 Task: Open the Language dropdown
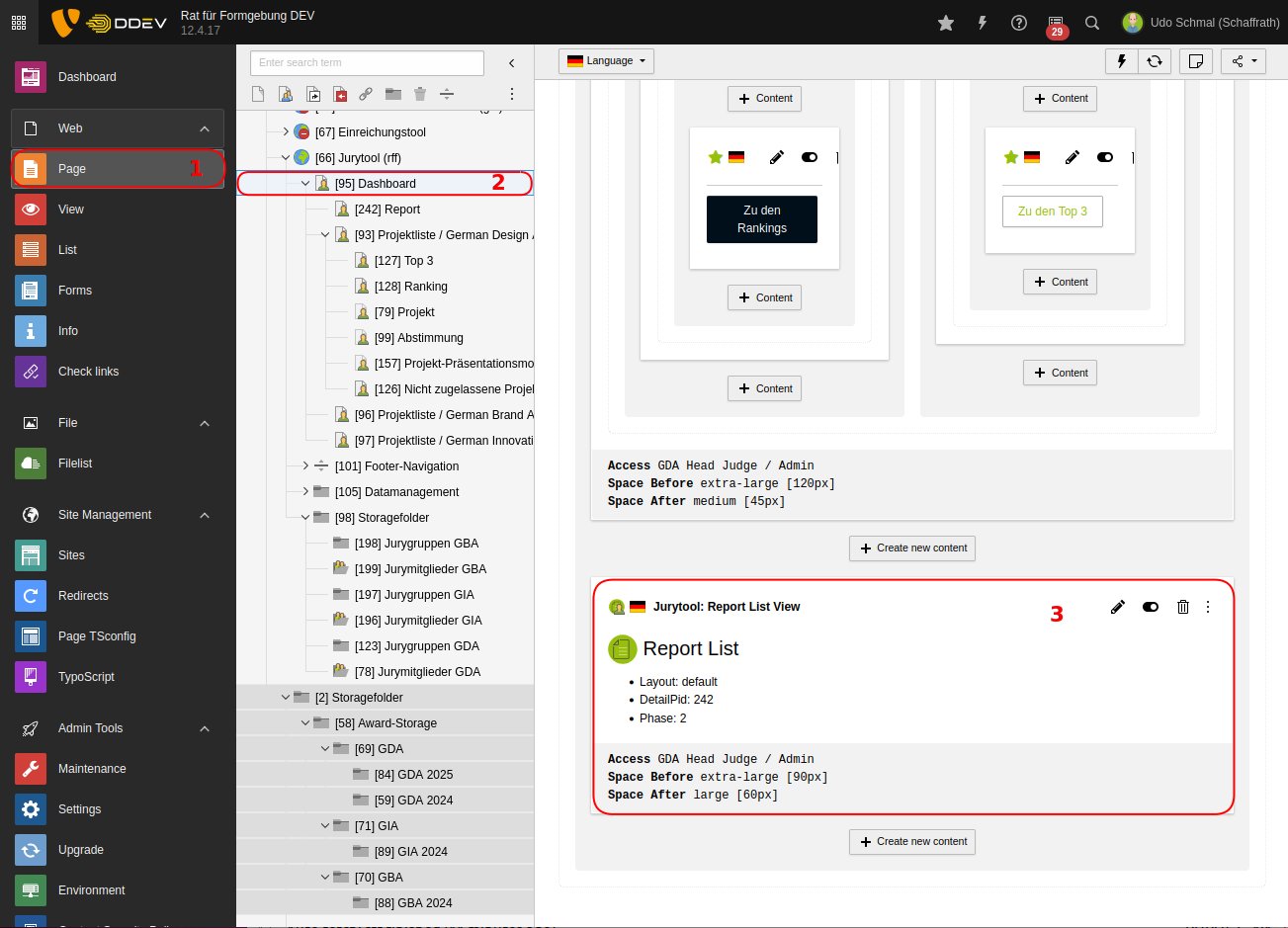606,61
